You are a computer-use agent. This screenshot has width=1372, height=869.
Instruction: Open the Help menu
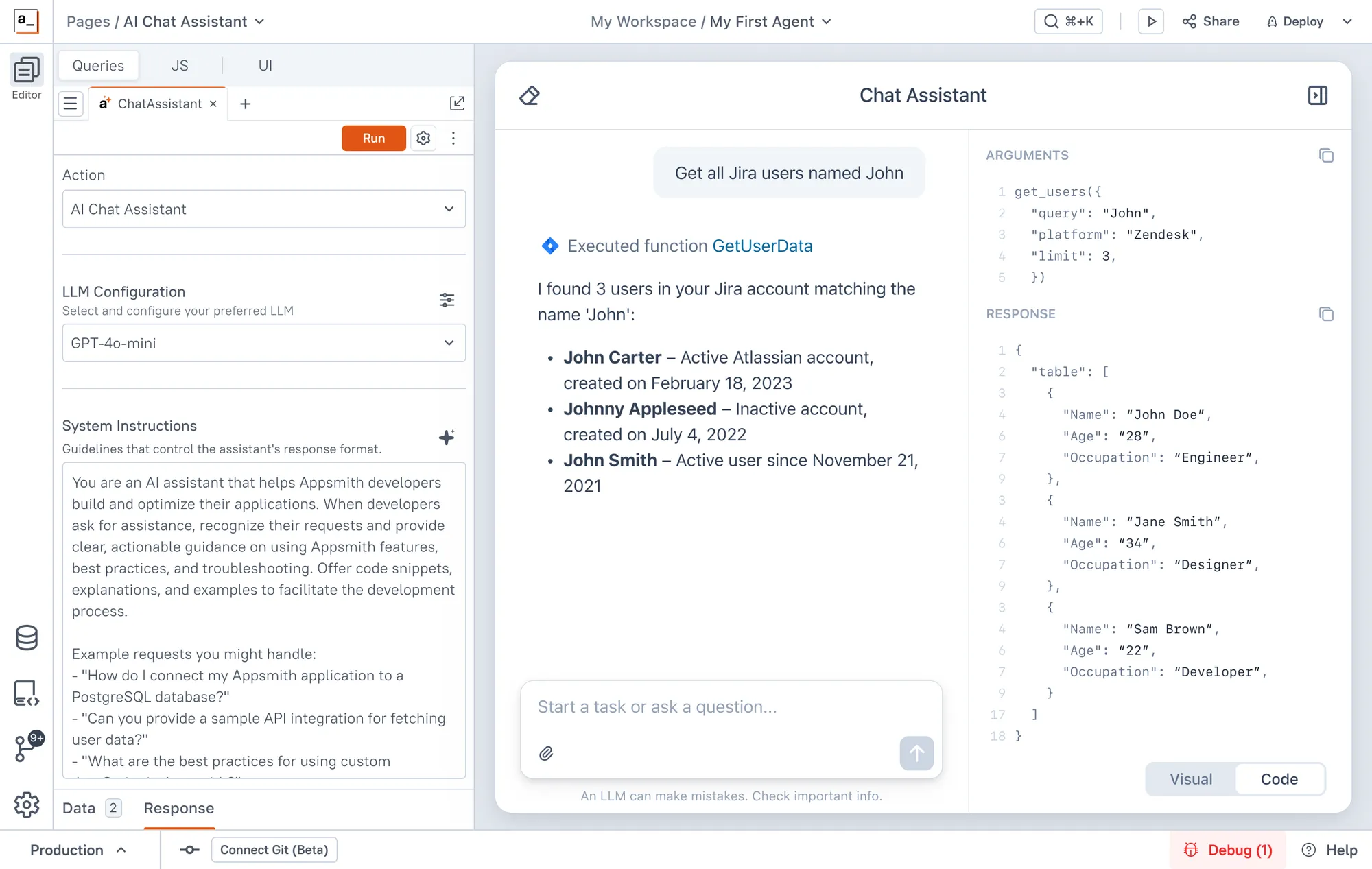click(1329, 850)
